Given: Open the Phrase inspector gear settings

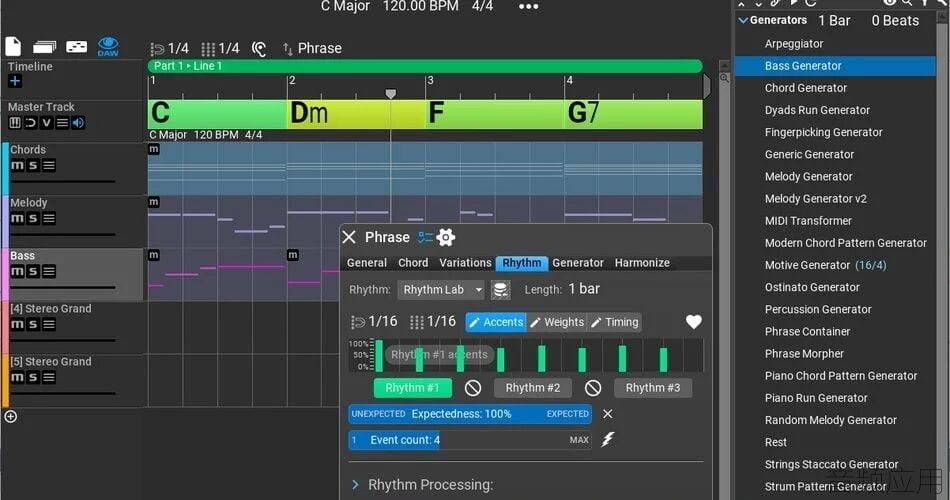Looking at the screenshot, I should coord(446,238).
